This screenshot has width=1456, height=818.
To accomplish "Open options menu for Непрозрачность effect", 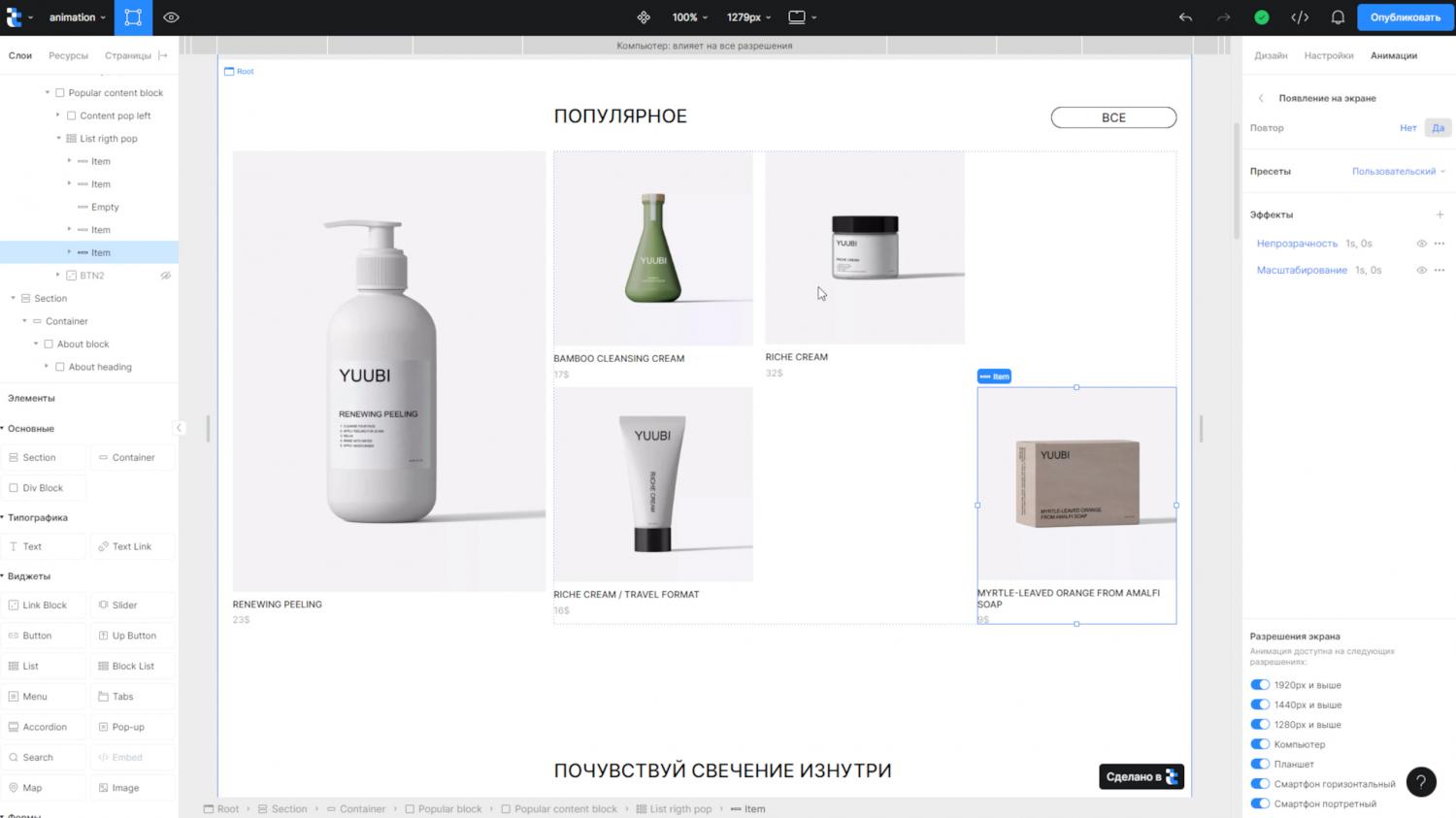I will click(x=1439, y=244).
